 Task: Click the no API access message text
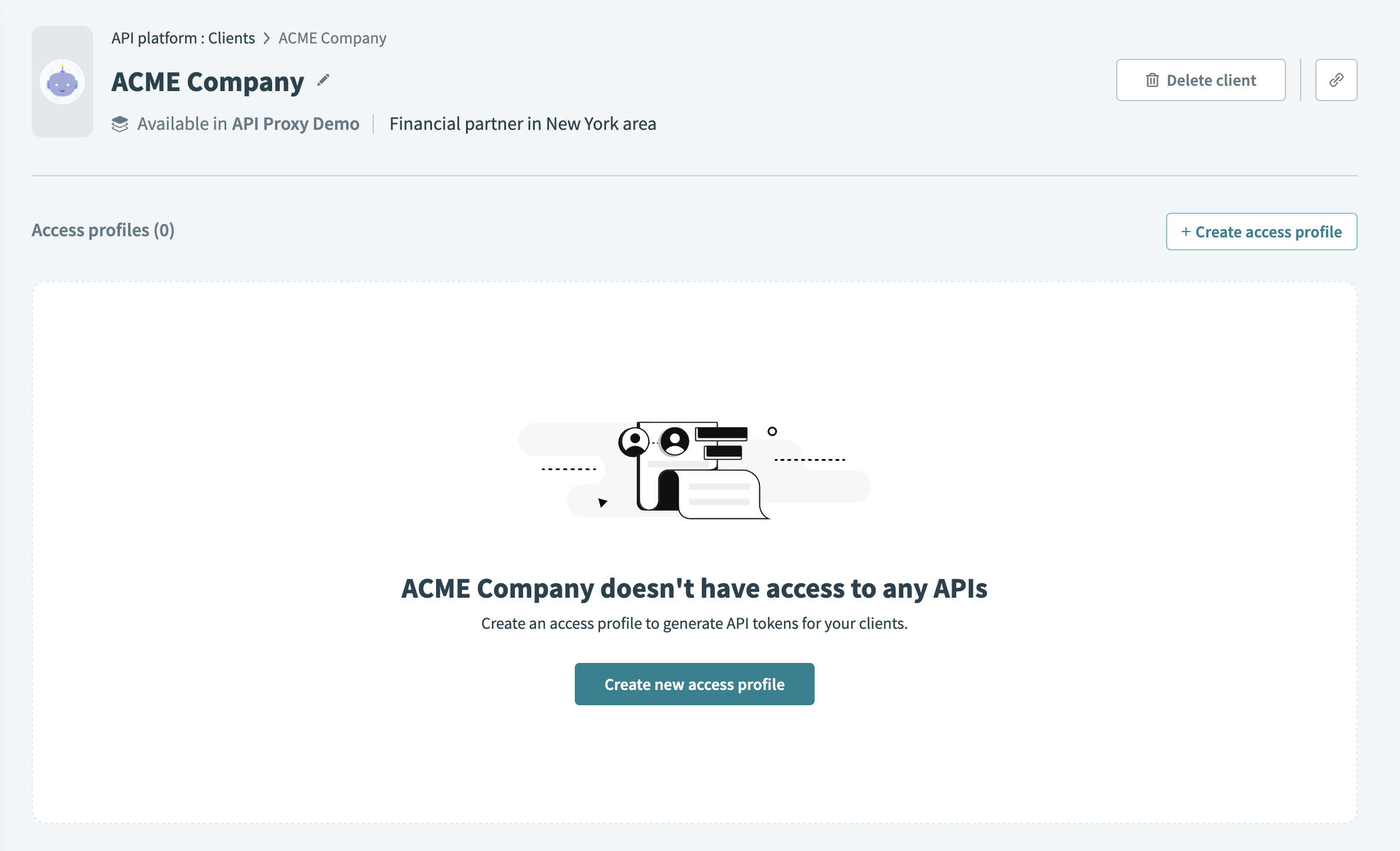694,588
